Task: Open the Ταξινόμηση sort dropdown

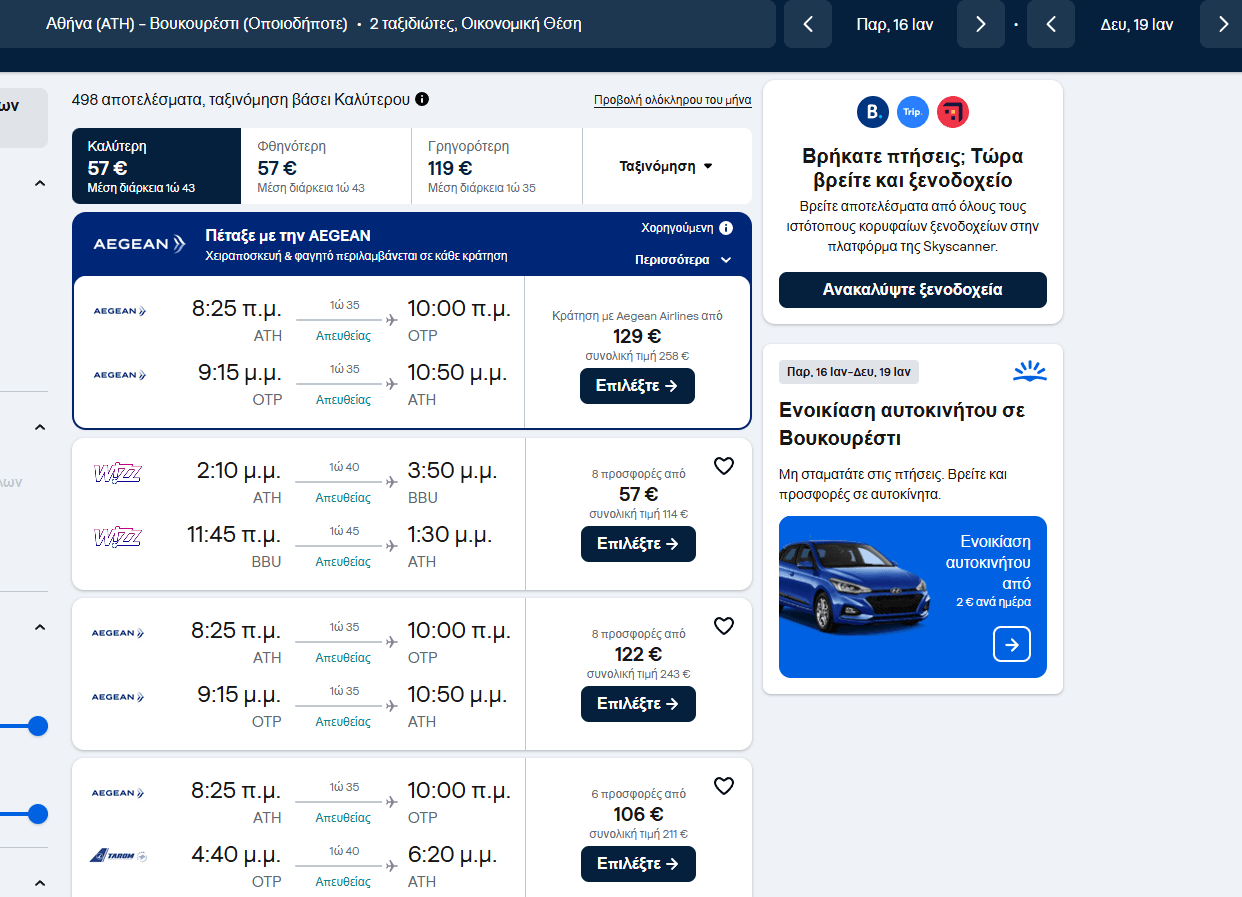Action: click(x=666, y=166)
